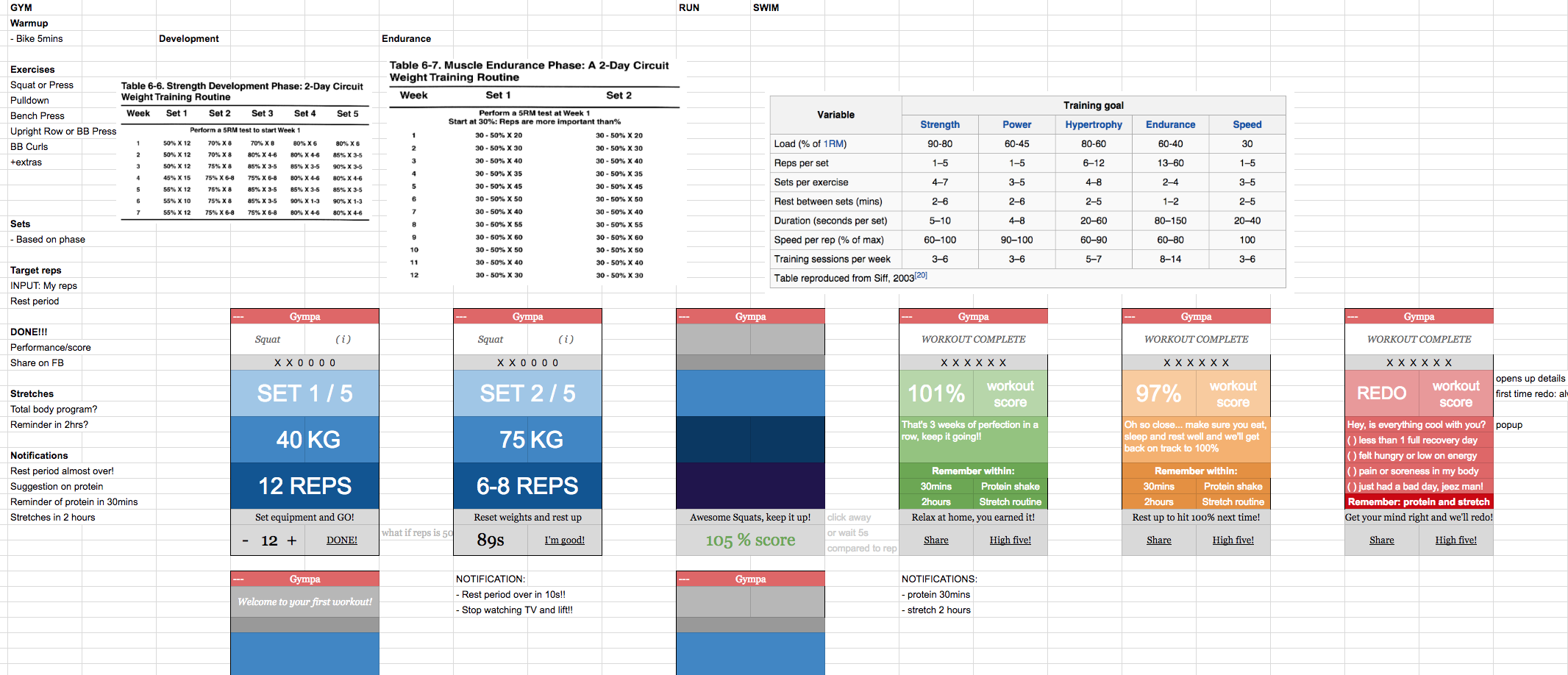Select "Welcome to your first workout!" banner
Viewport: 1568px width, 675px height.
304,601
